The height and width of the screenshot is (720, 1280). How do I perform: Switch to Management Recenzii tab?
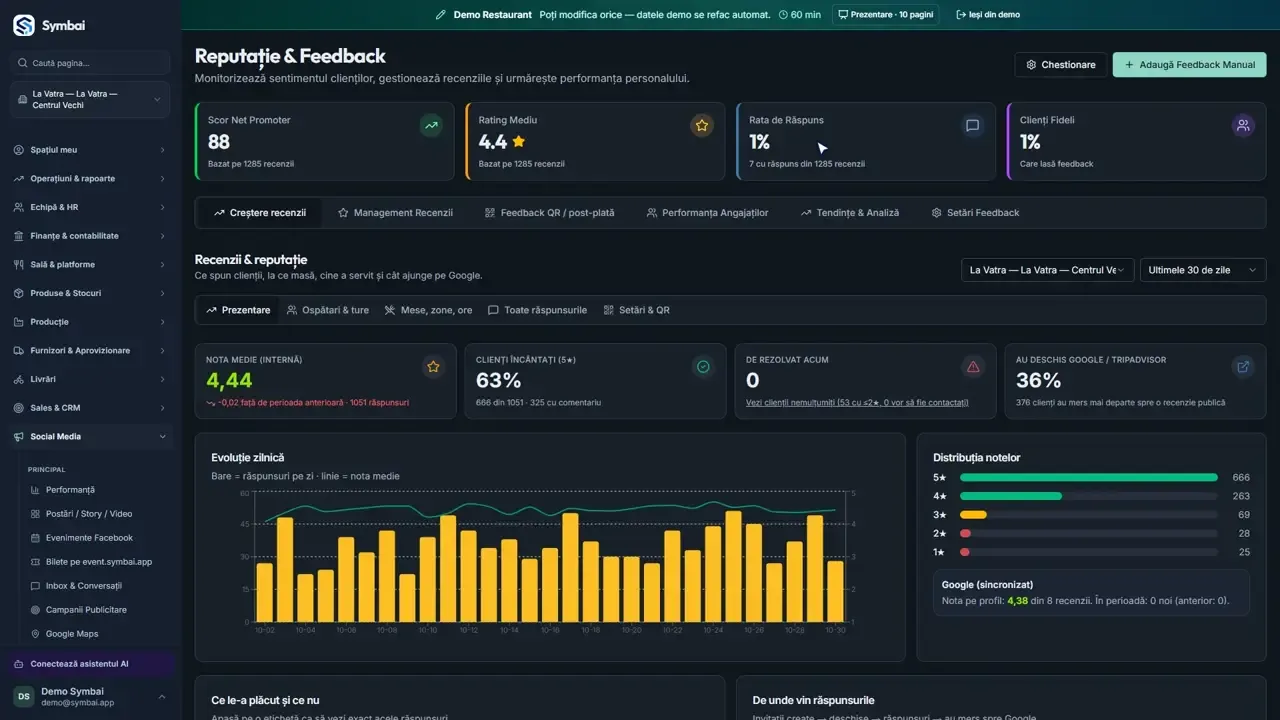(395, 213)
